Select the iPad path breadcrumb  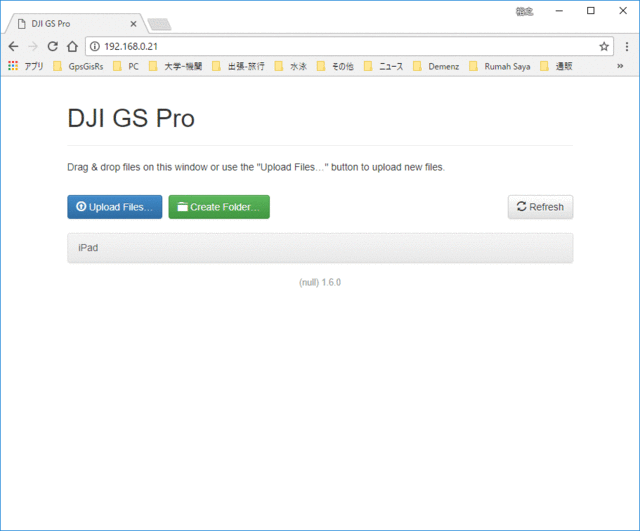click(88, 248)
